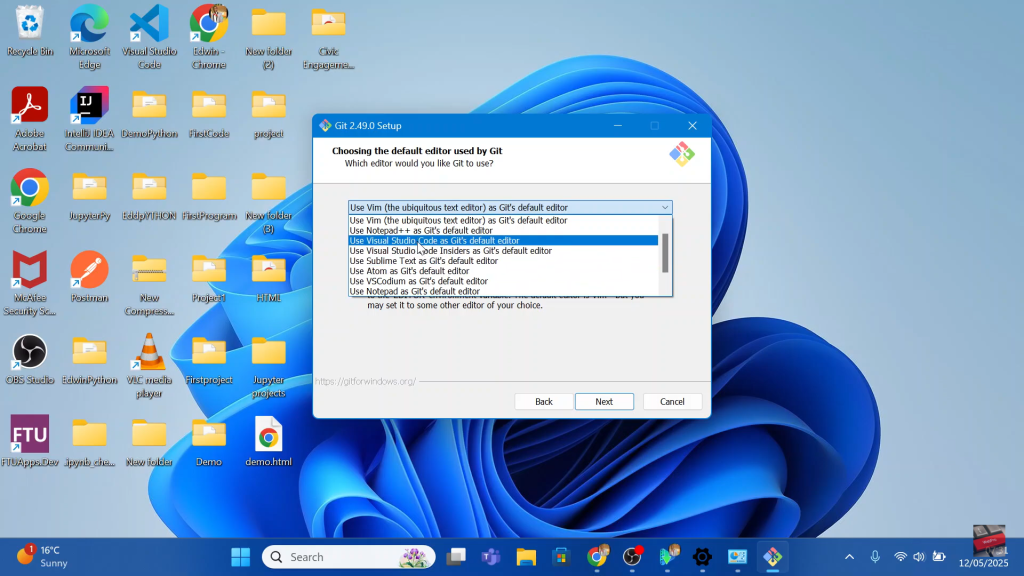Viewport: 1024px width, 576px height.
Task: Click the Git Setup taskbar icon
Action: click(x=773, y=556)
